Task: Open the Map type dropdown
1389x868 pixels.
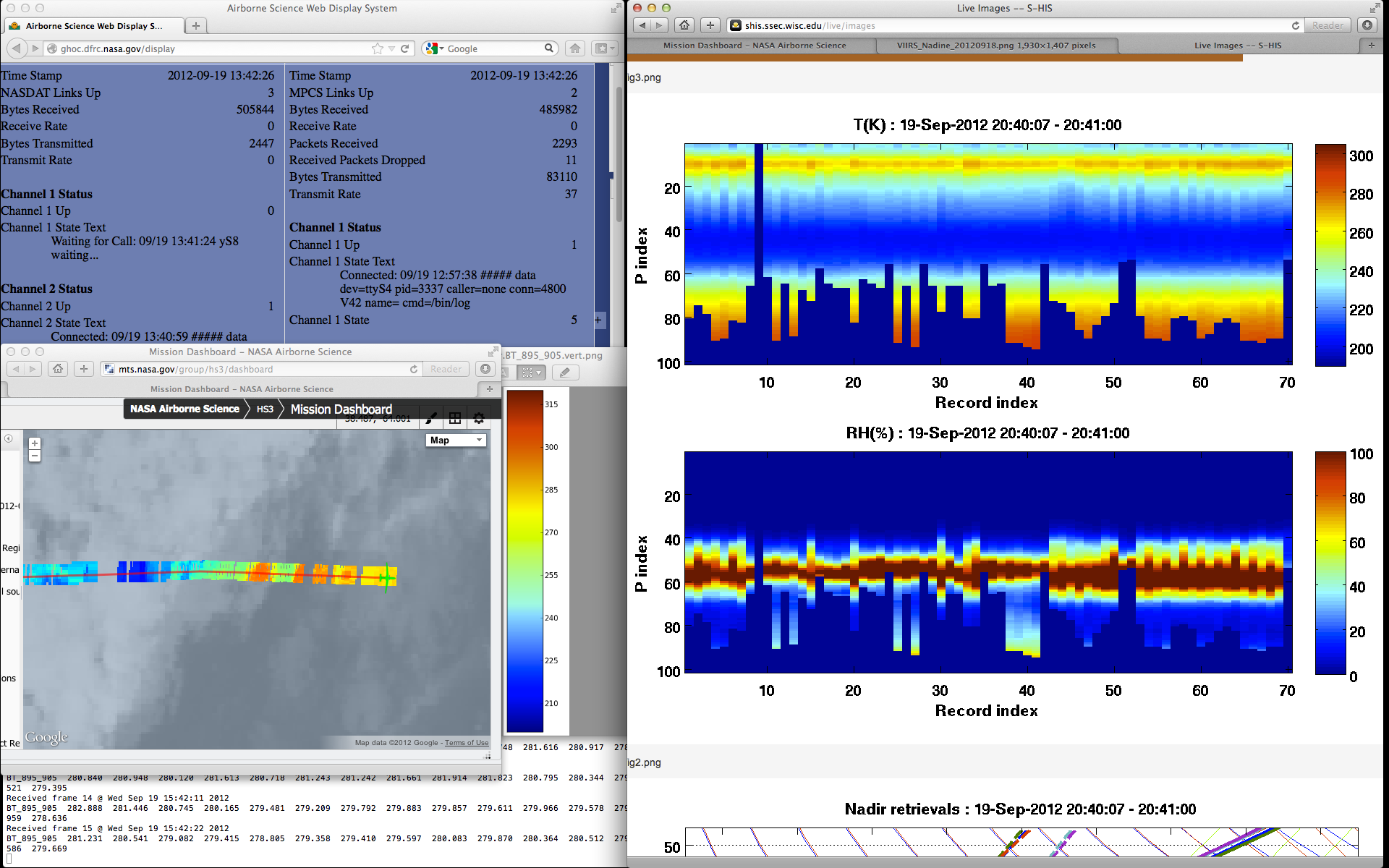Action: point(456,440)
